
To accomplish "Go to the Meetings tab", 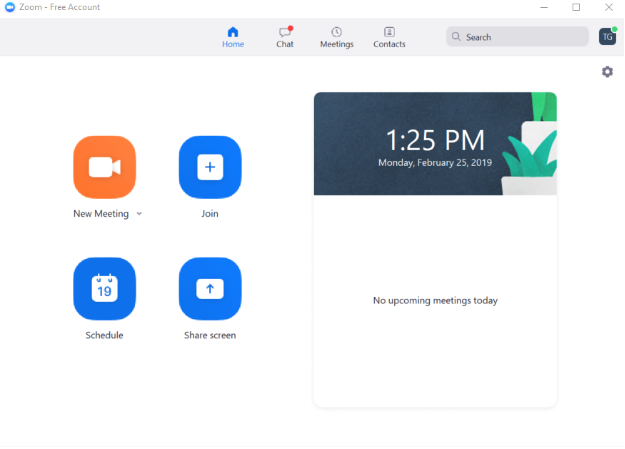I will [337, 37].
